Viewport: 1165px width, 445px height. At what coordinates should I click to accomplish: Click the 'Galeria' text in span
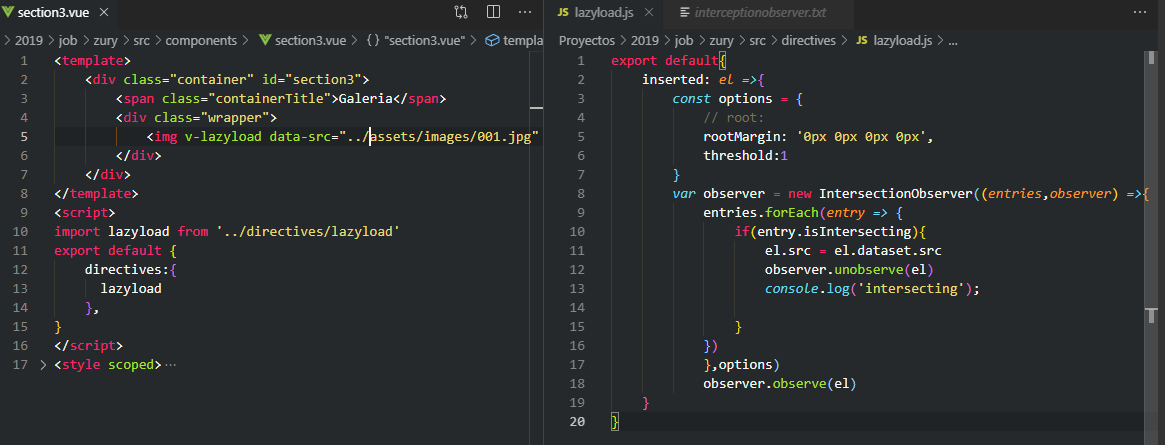(365, 99)
